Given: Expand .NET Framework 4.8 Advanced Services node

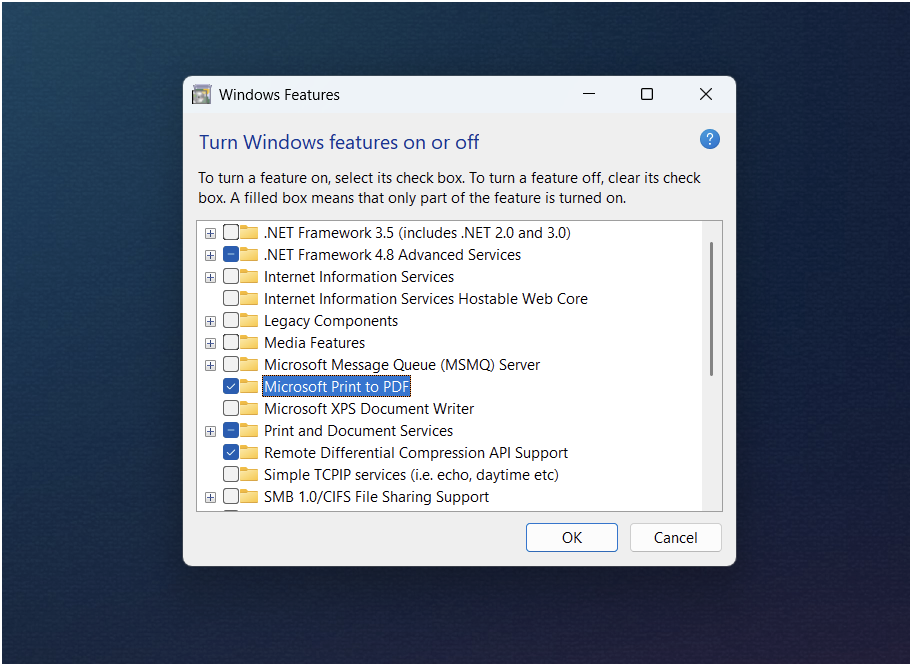Looking at the screenshot, I should tap(211, 255).
